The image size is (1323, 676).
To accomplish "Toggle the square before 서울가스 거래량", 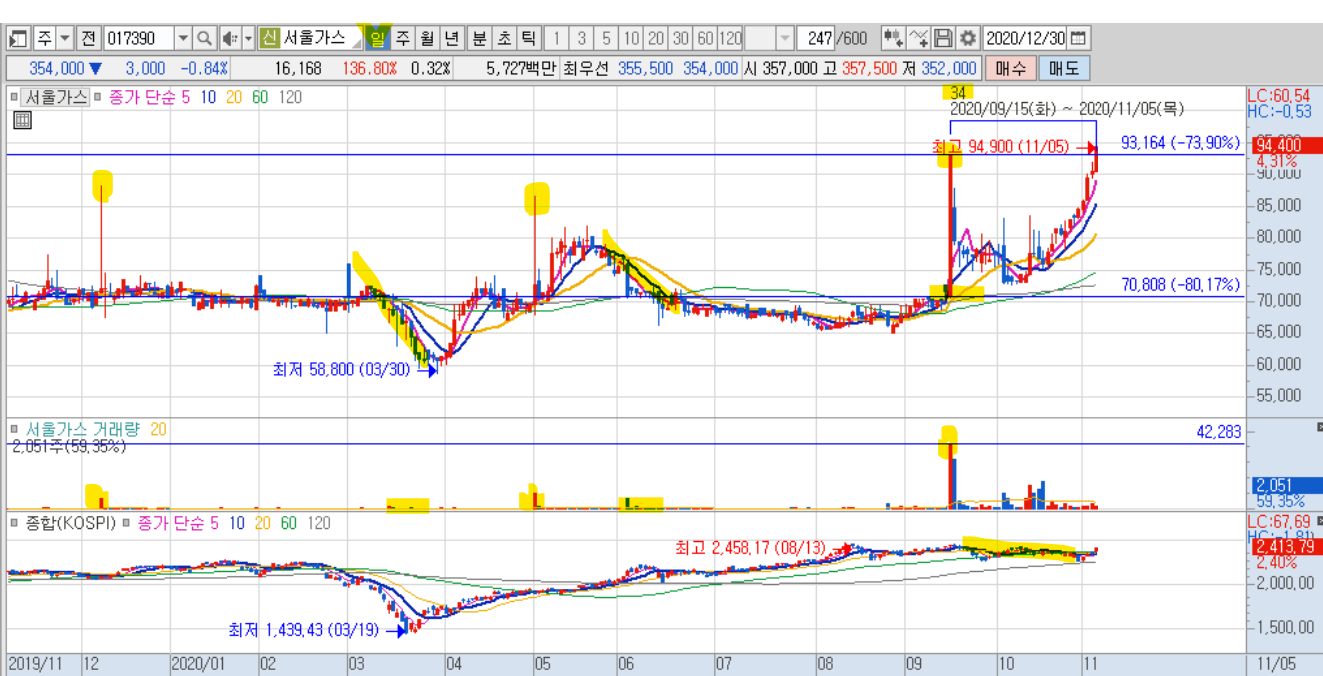I will tap(13, 429).
